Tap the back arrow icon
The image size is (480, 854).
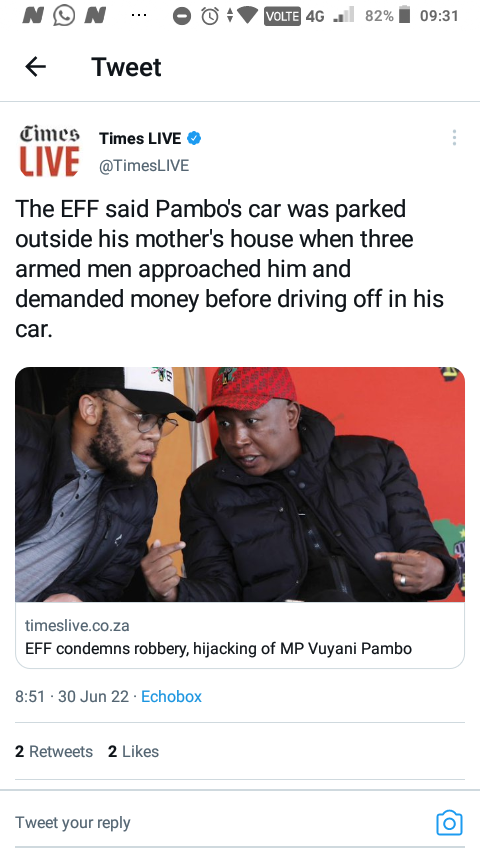tap(35, 67)
